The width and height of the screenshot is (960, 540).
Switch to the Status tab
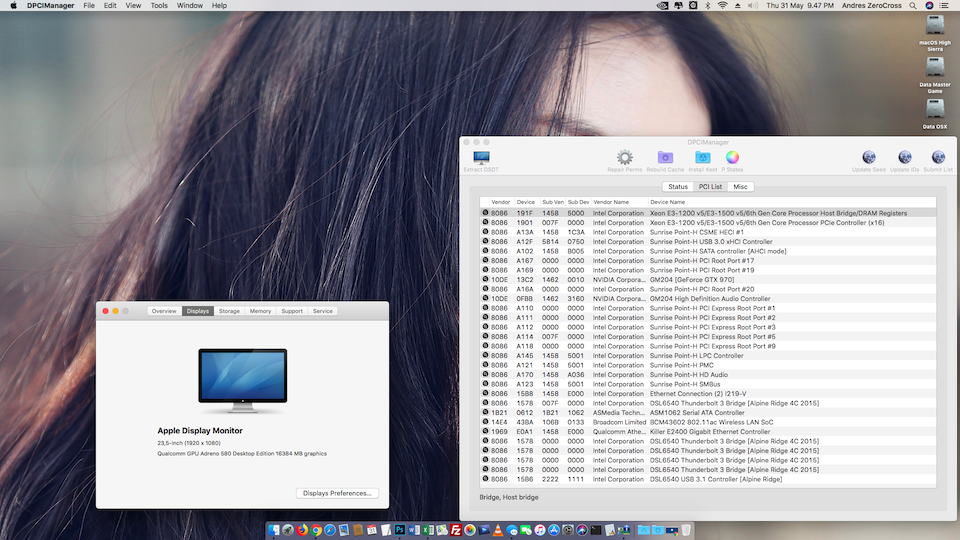678,187
